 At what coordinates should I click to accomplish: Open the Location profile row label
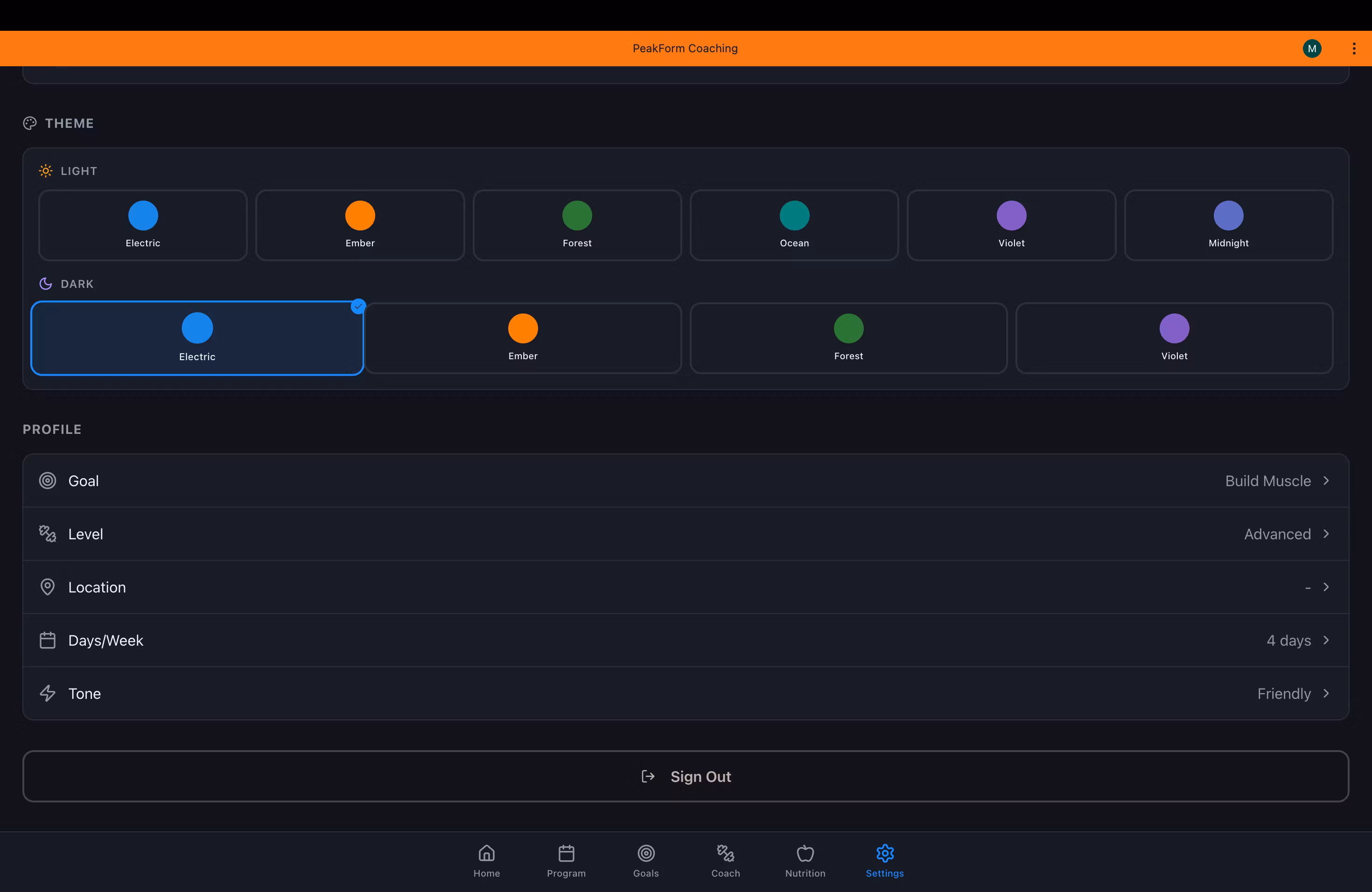pos(97,587)
